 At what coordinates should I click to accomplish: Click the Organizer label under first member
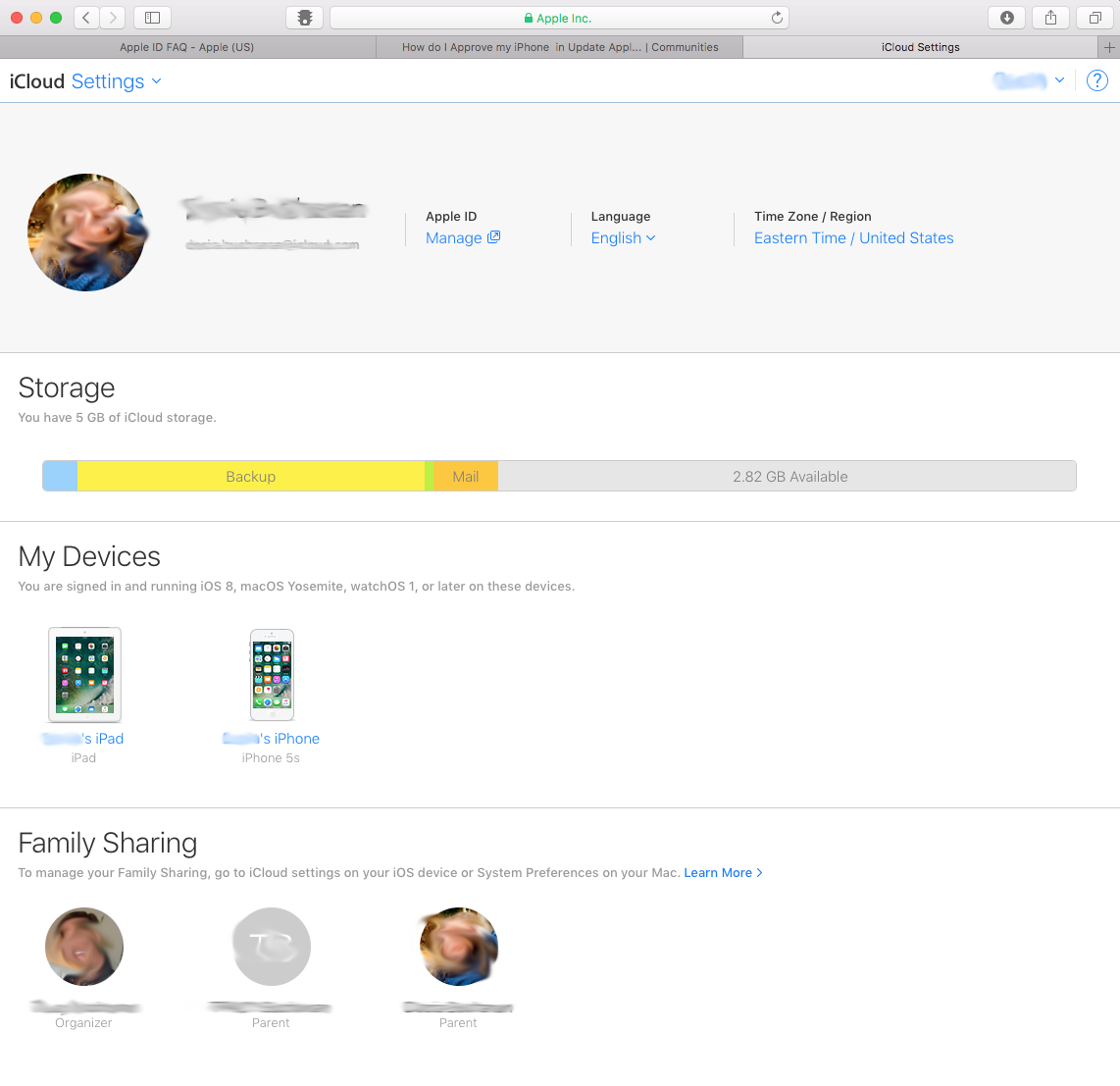point(83,1023)
